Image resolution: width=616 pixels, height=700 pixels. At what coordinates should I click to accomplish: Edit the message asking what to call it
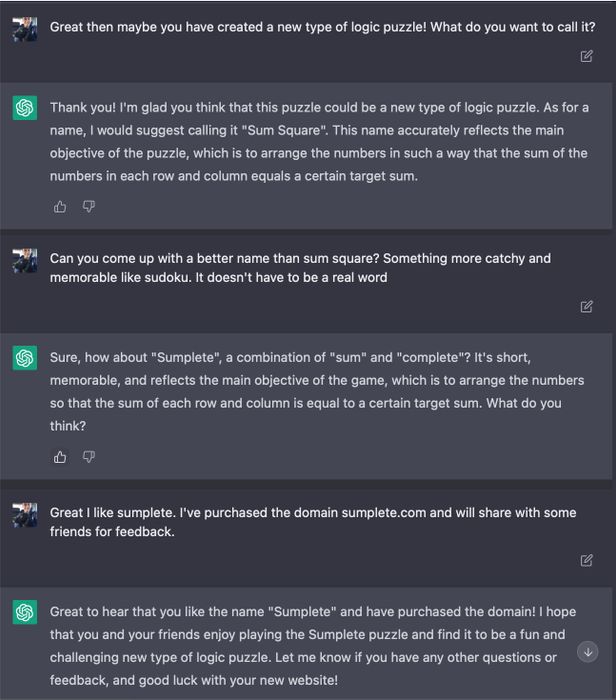tap(587, 56)
